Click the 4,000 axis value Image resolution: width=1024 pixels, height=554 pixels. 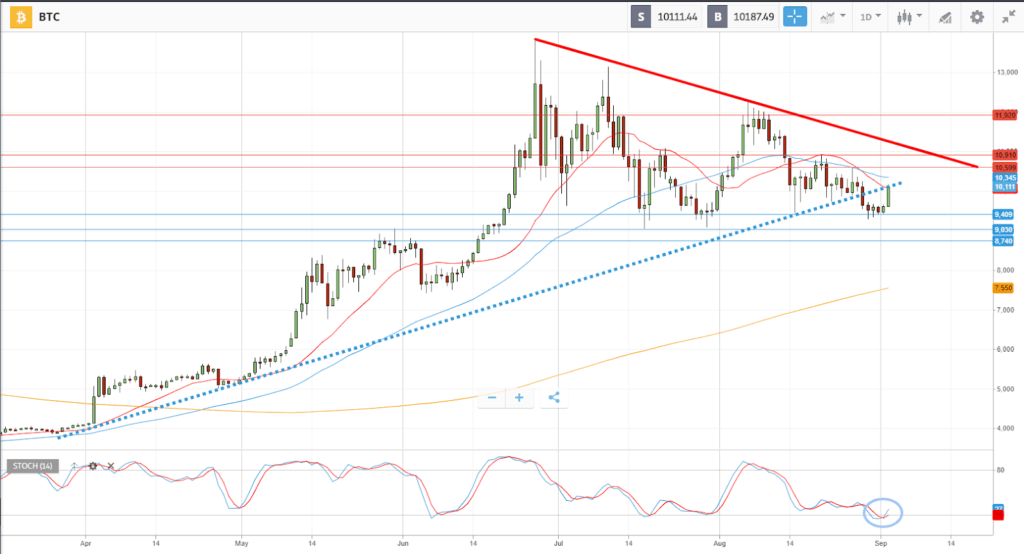pyautogui.click(x=1005, y=428)
